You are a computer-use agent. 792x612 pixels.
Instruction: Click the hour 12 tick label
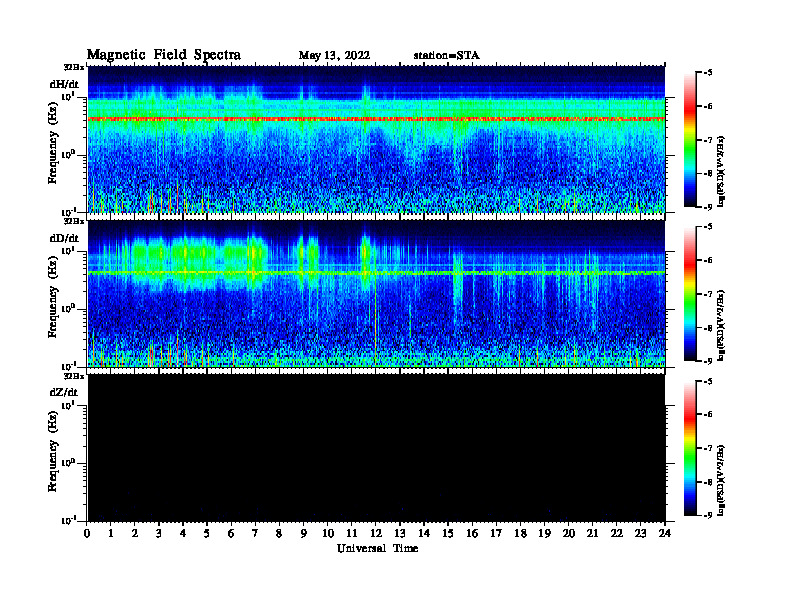376,534
